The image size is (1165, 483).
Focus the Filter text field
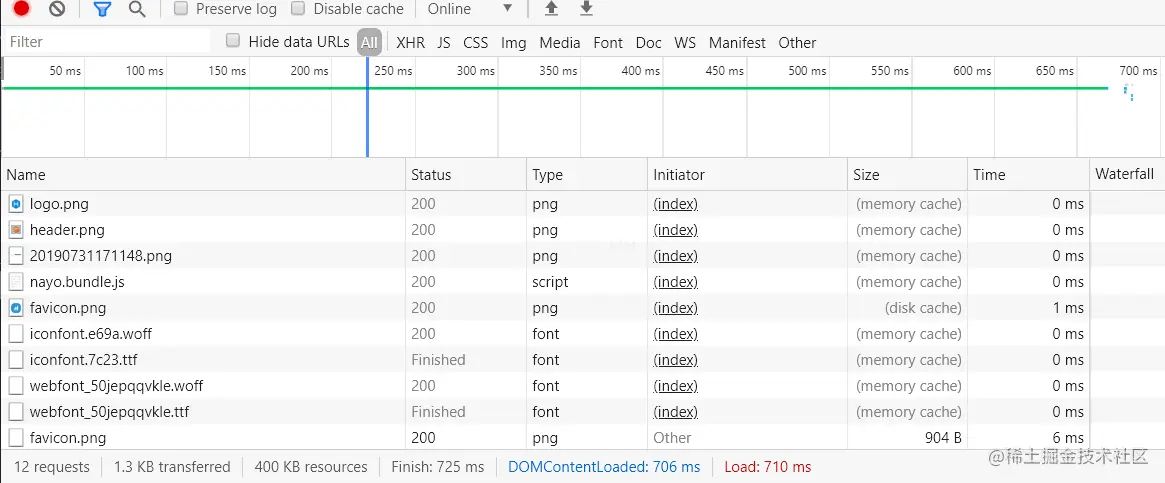click(x=108, y=42)
